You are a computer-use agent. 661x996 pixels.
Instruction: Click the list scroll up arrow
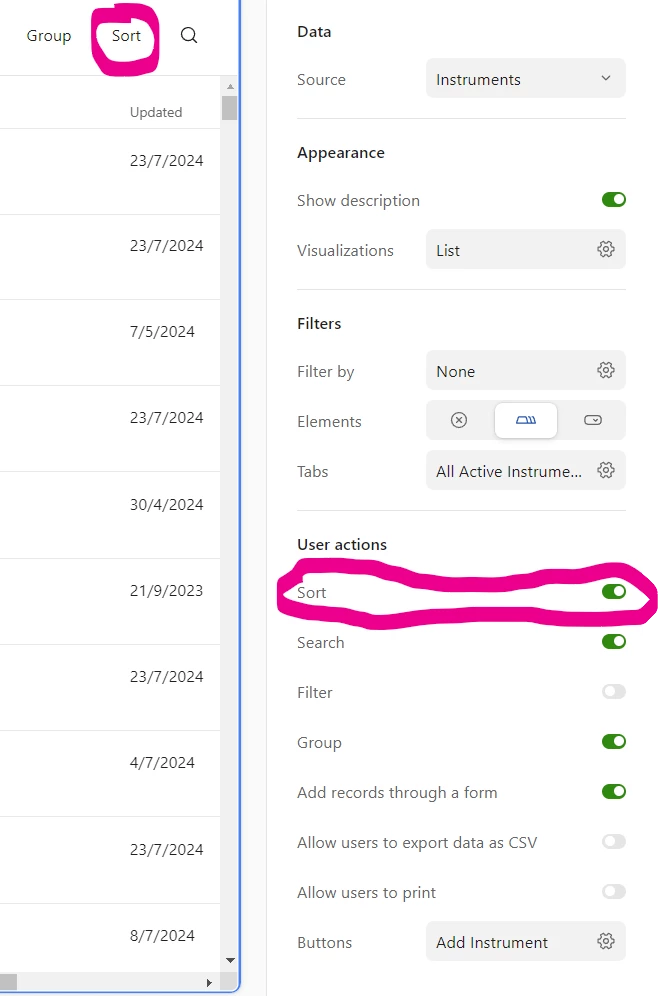click(230, 86)
